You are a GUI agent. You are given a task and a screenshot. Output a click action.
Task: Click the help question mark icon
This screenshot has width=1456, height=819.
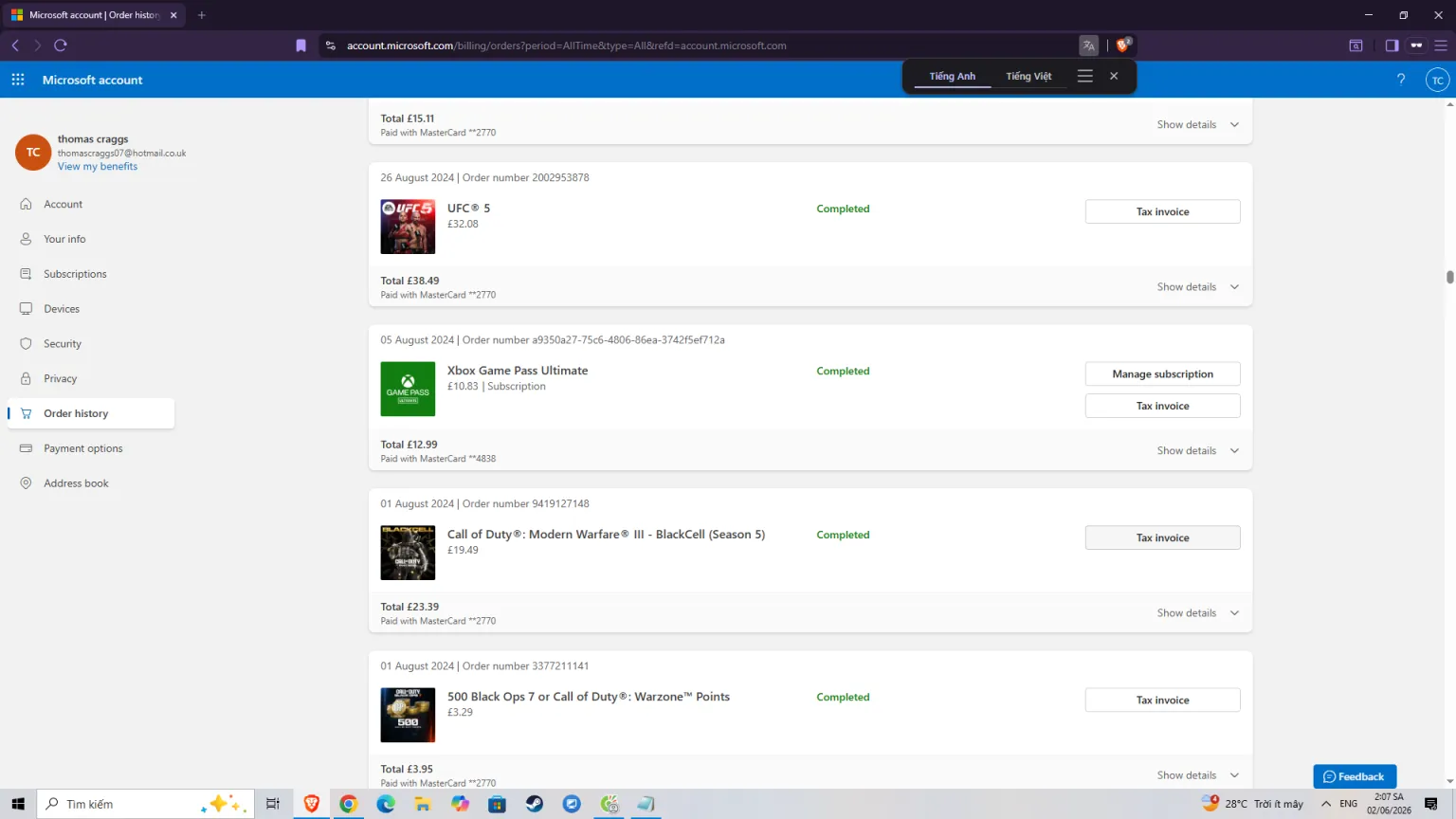(x=1401, y=80)
